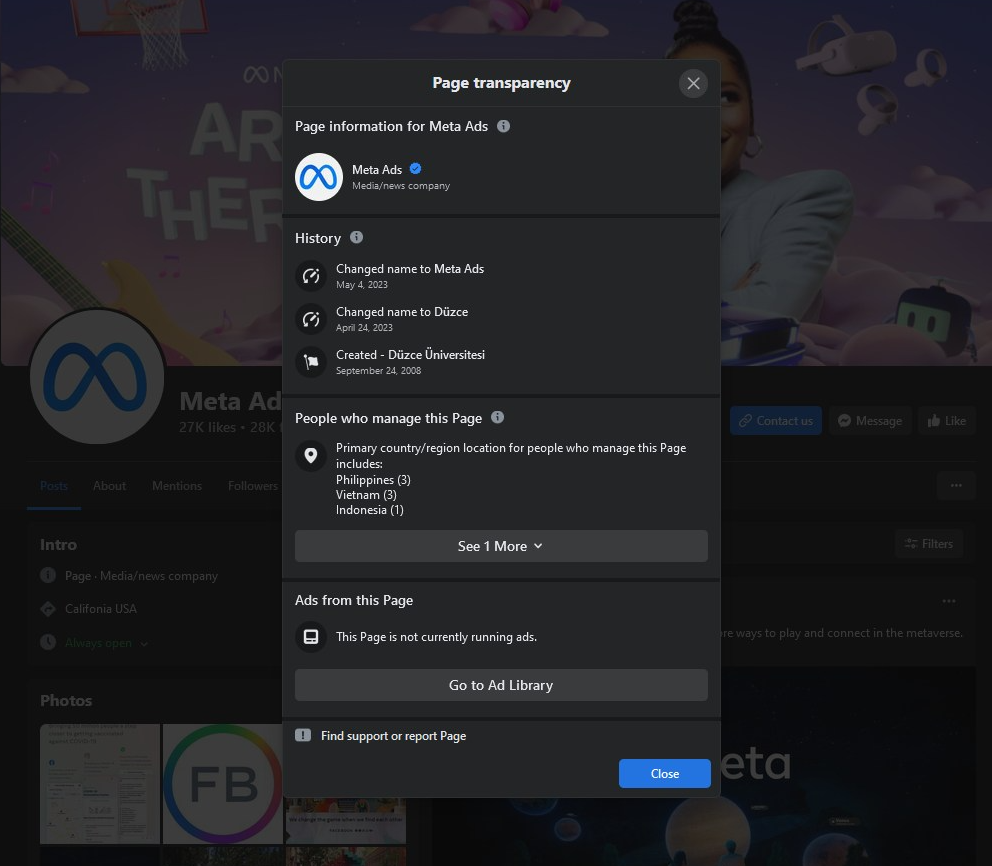This screenshot has height=866, width=992.
Task: Open the Mentions tab
Action: point(177,486)
